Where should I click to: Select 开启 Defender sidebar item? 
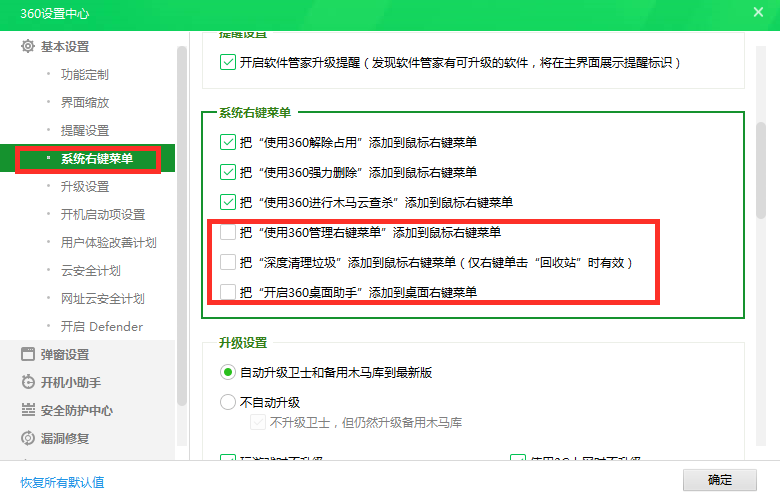(101, 326)
